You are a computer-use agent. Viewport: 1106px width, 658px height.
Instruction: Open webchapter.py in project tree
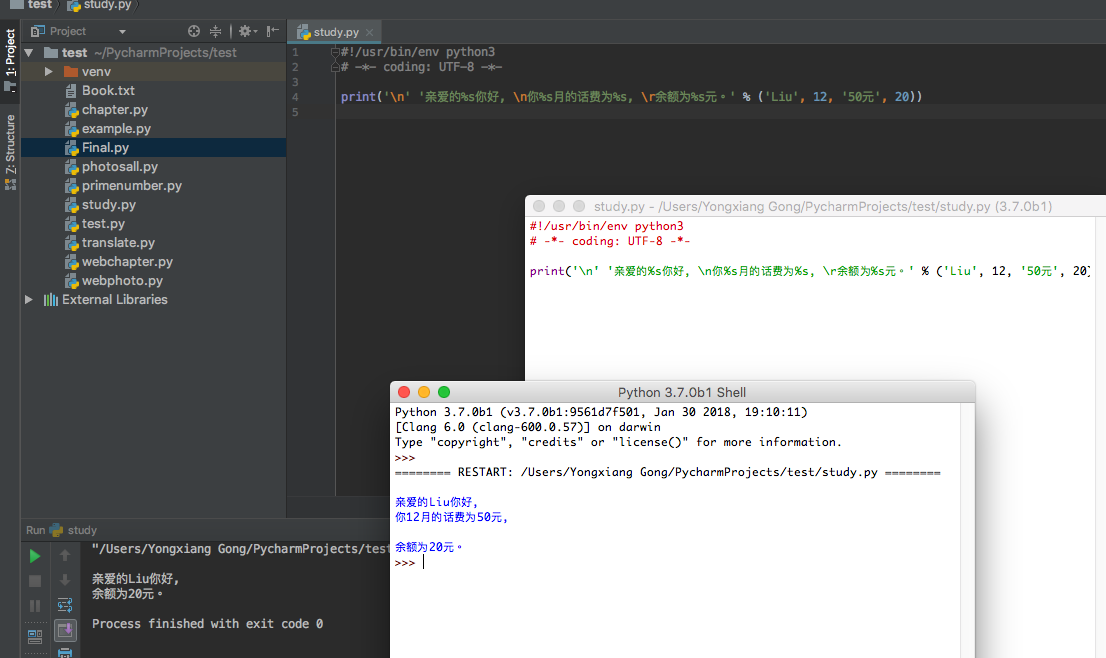(127, 262)
